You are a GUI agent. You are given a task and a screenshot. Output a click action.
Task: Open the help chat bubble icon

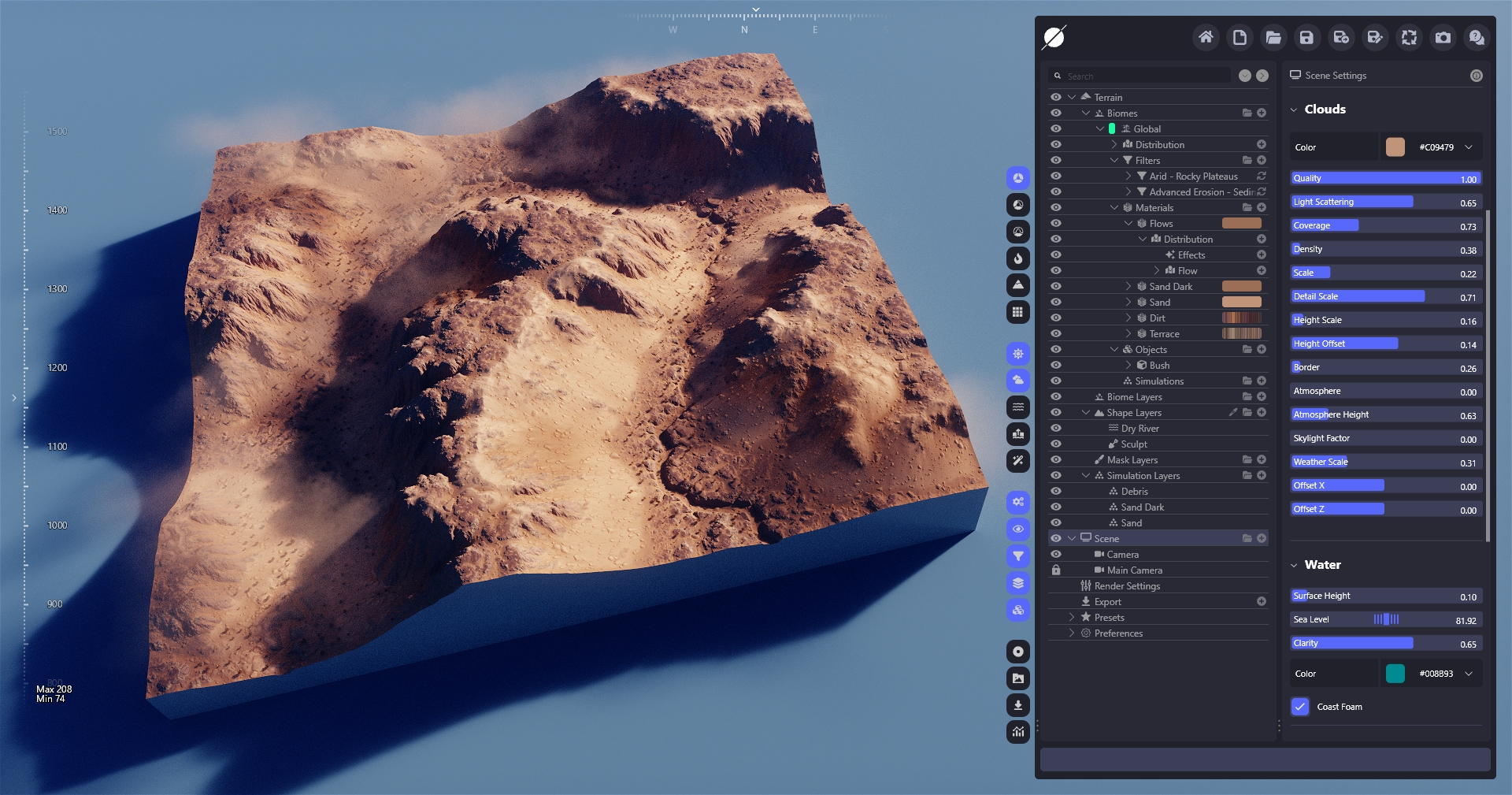click(x=1477, y=37)
